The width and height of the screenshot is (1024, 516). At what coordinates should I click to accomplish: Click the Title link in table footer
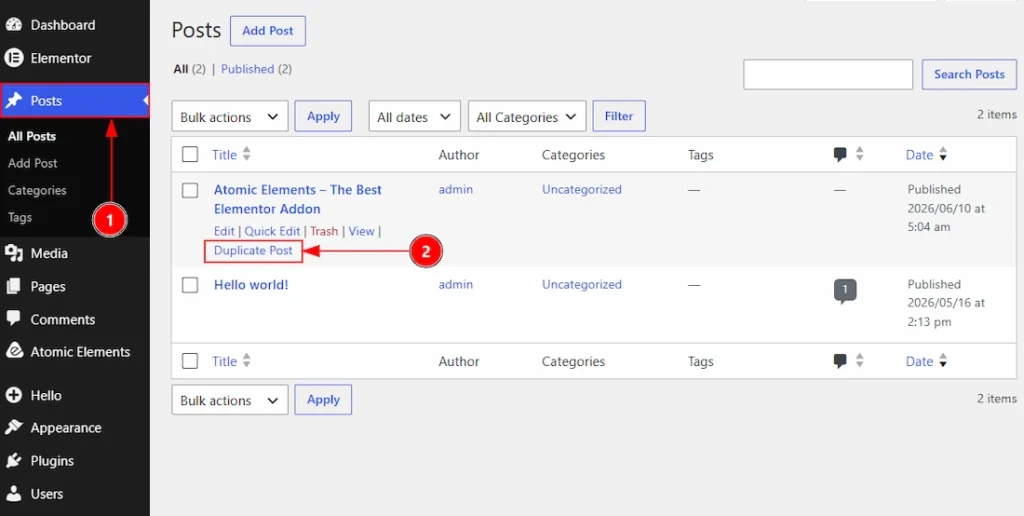(225, 361)
